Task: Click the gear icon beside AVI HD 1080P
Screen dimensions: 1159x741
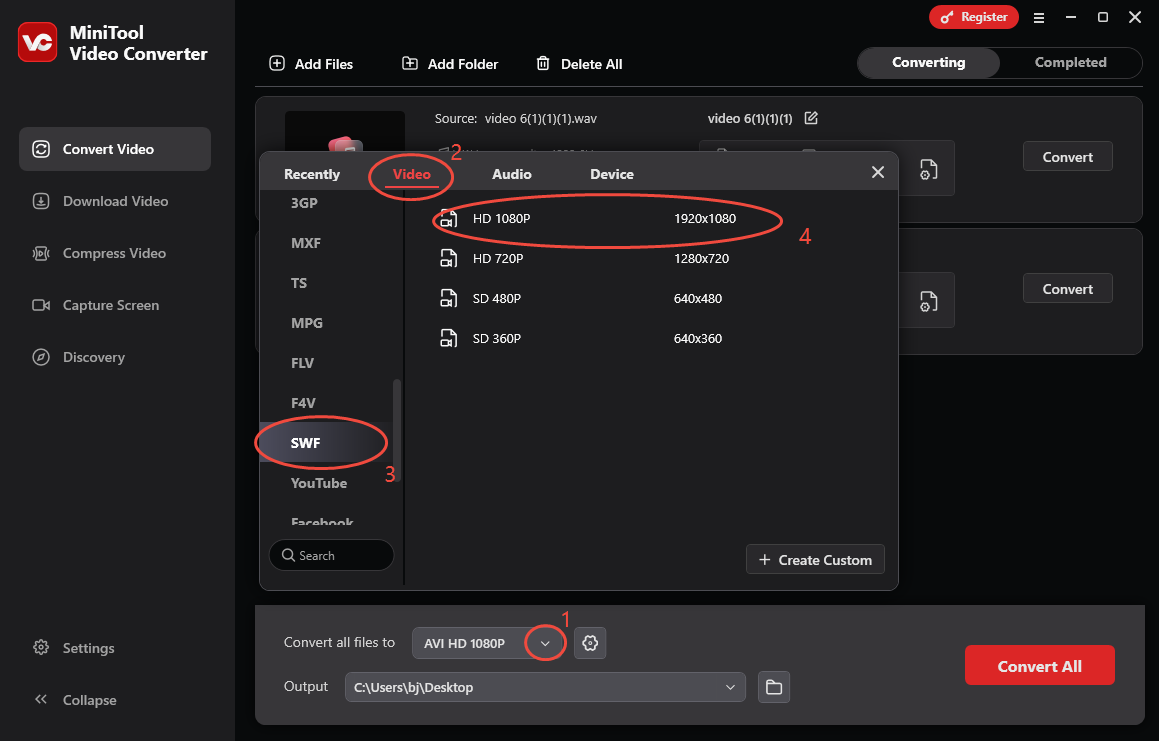Action: [590, 643]
